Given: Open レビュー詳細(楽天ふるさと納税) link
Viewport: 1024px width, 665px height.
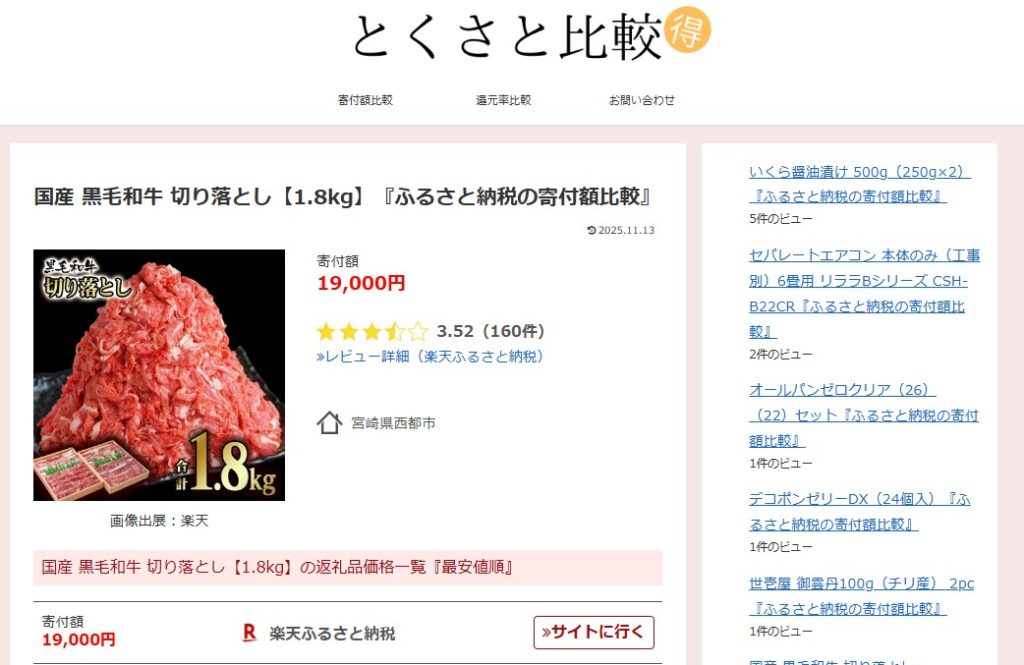Looking at the screenshot, I should click(430, 357).
